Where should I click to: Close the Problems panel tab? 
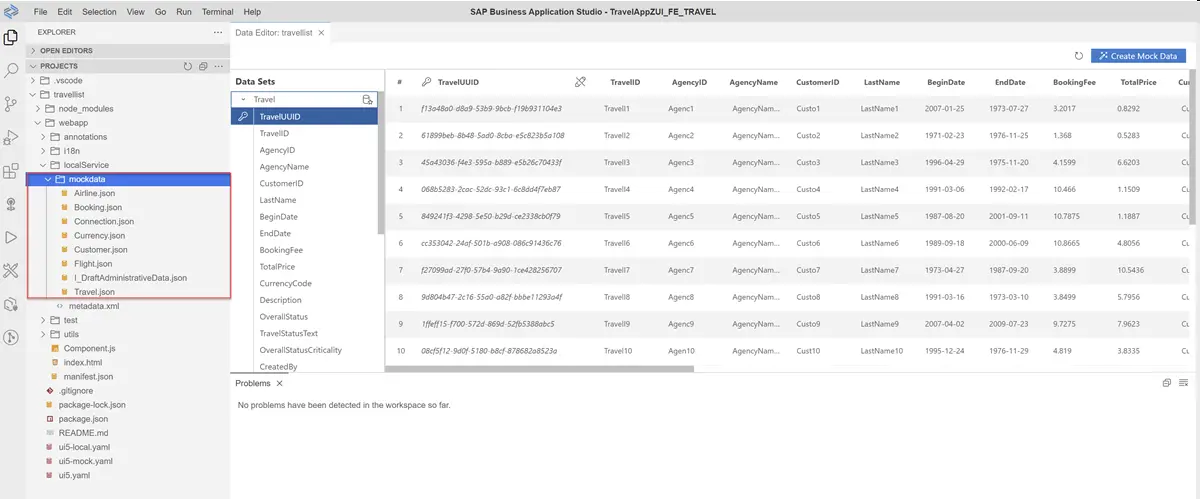tap(279, 383)
